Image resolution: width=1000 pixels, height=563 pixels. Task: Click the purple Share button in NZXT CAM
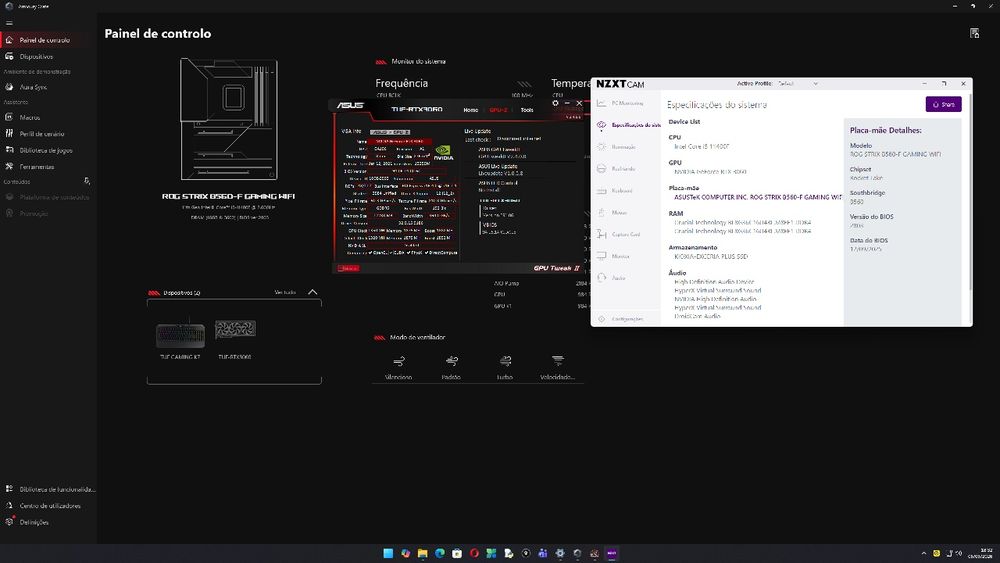pos(943,105)
